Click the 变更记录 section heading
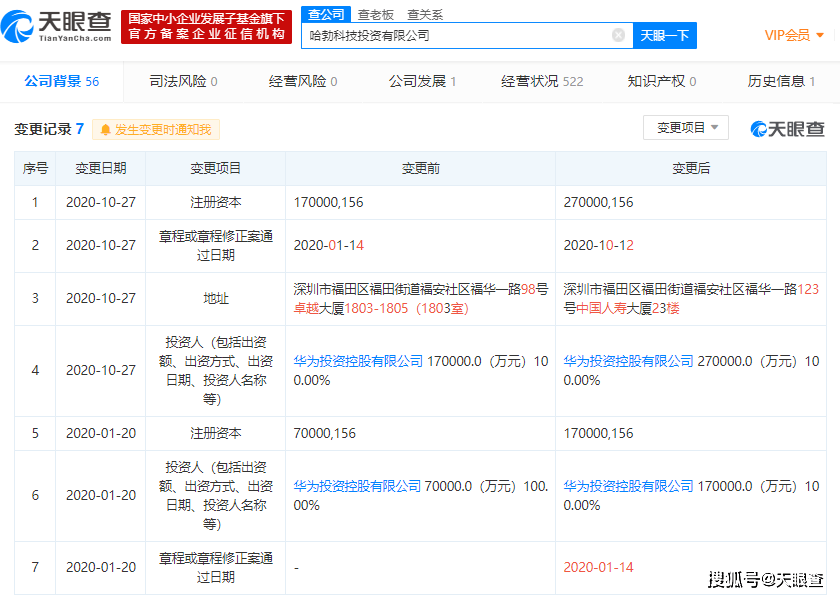Screen dimensions: 840x597 tap(49, 129)
